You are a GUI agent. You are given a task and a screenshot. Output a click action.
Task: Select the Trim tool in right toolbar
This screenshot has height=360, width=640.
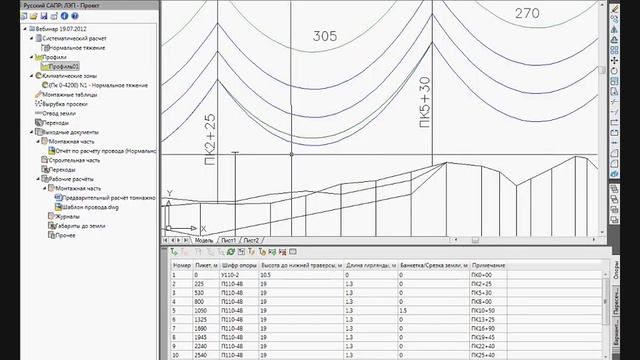[x=614, y=102]
